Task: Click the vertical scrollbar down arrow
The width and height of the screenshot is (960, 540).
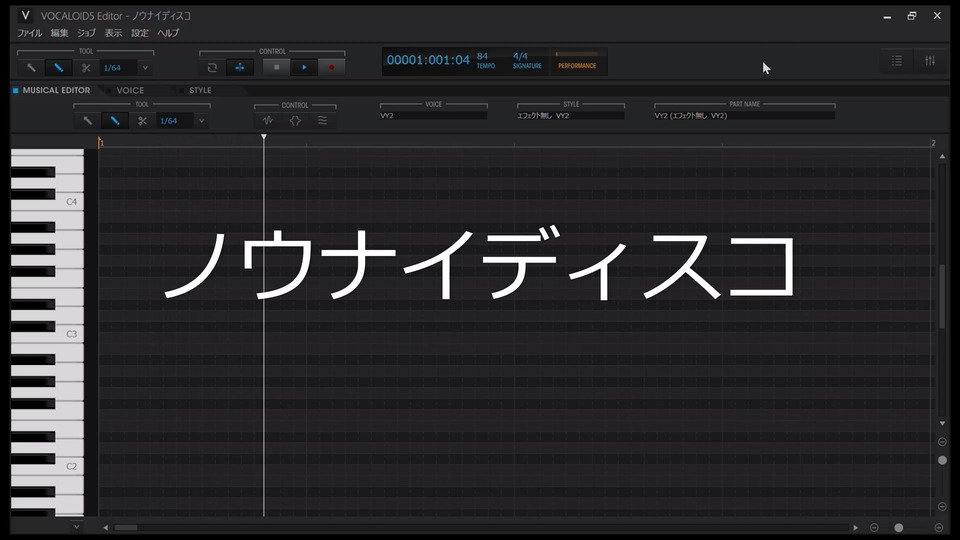Action: 942,424
